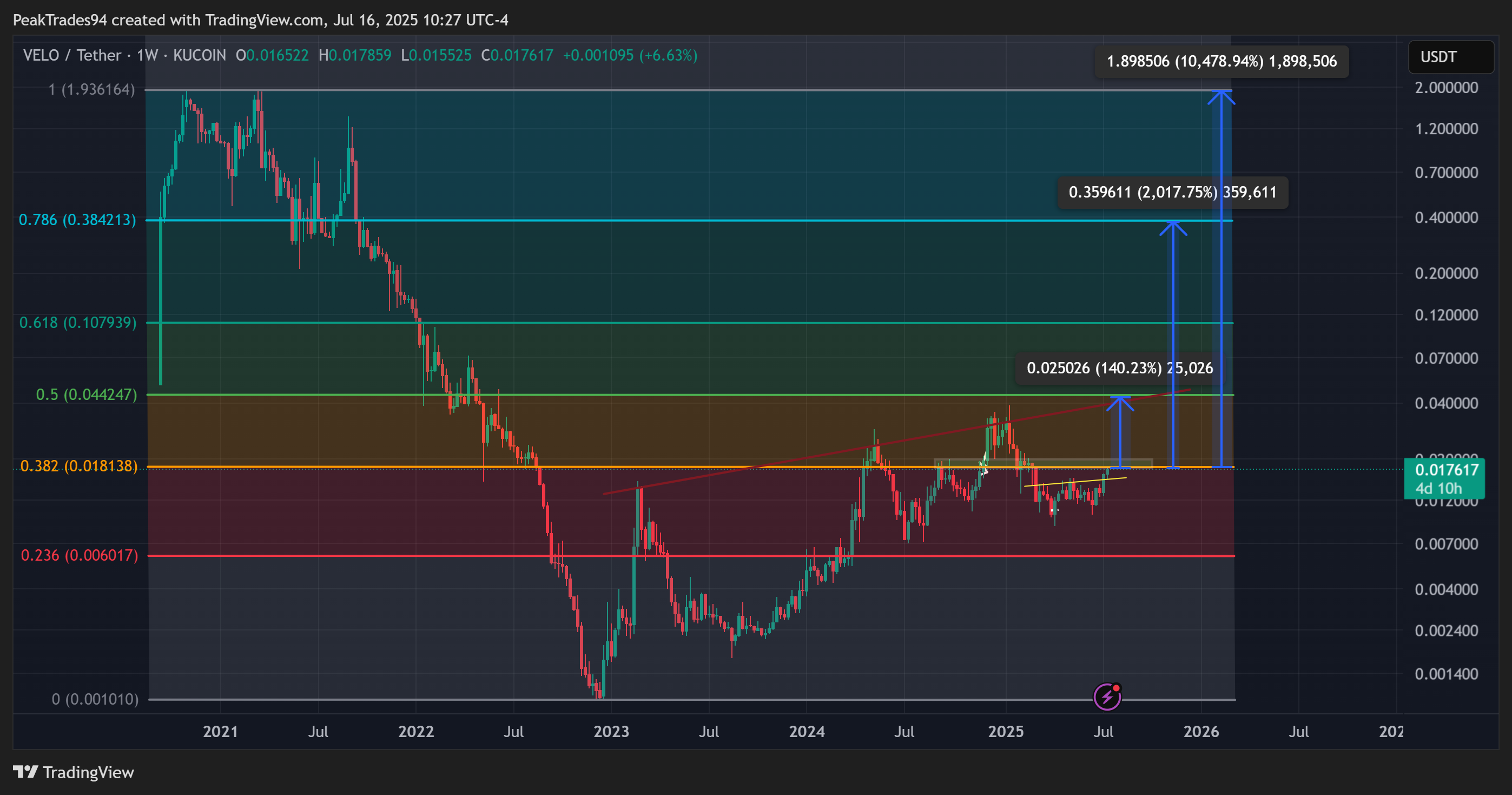The height and width of the screenshot is (795, 1512).
Task: Click the 0.070000 price scale label
Action: pos(1447,358)
